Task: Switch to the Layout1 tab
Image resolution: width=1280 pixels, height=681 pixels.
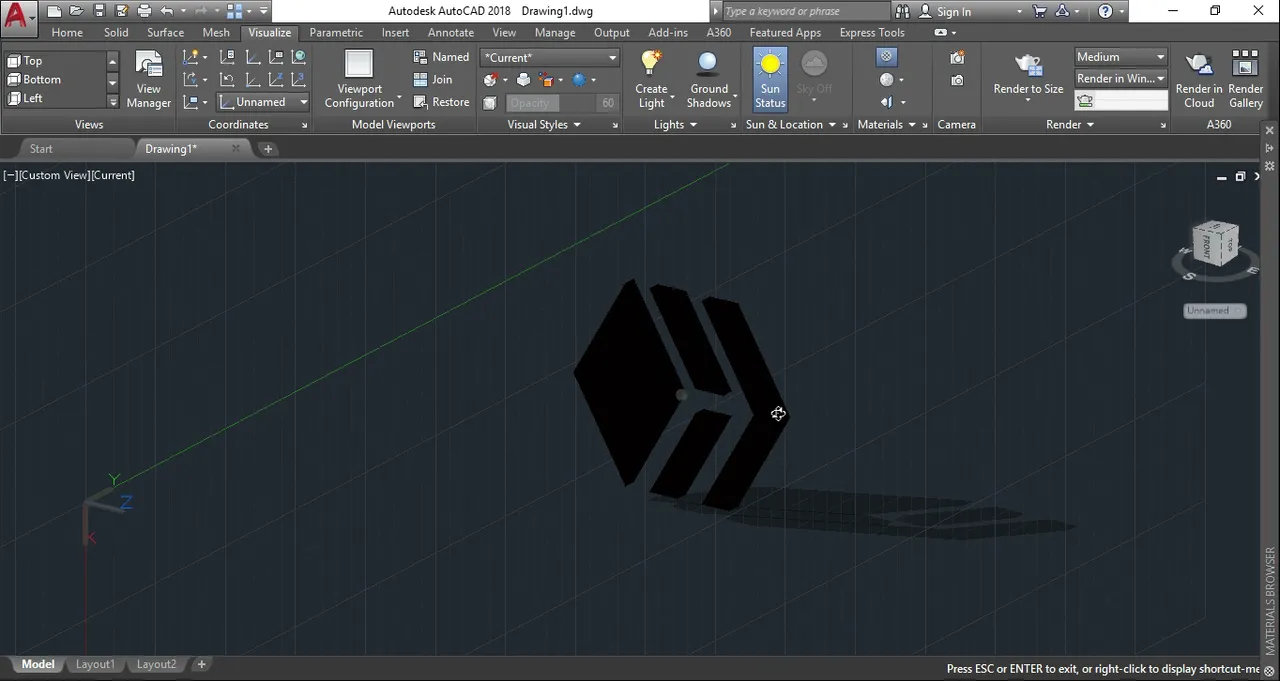Action: 95,664
